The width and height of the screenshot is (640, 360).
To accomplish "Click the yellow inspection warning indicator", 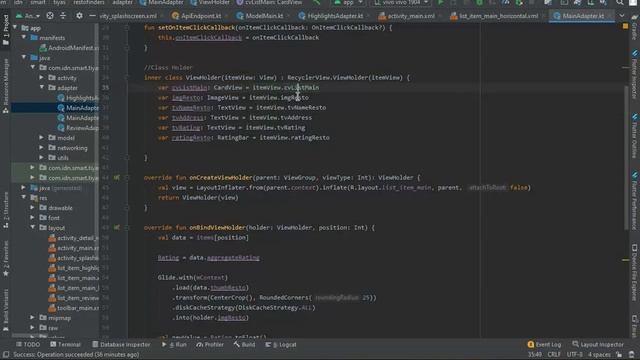I will pyautogui.click(x=625, y=26).
